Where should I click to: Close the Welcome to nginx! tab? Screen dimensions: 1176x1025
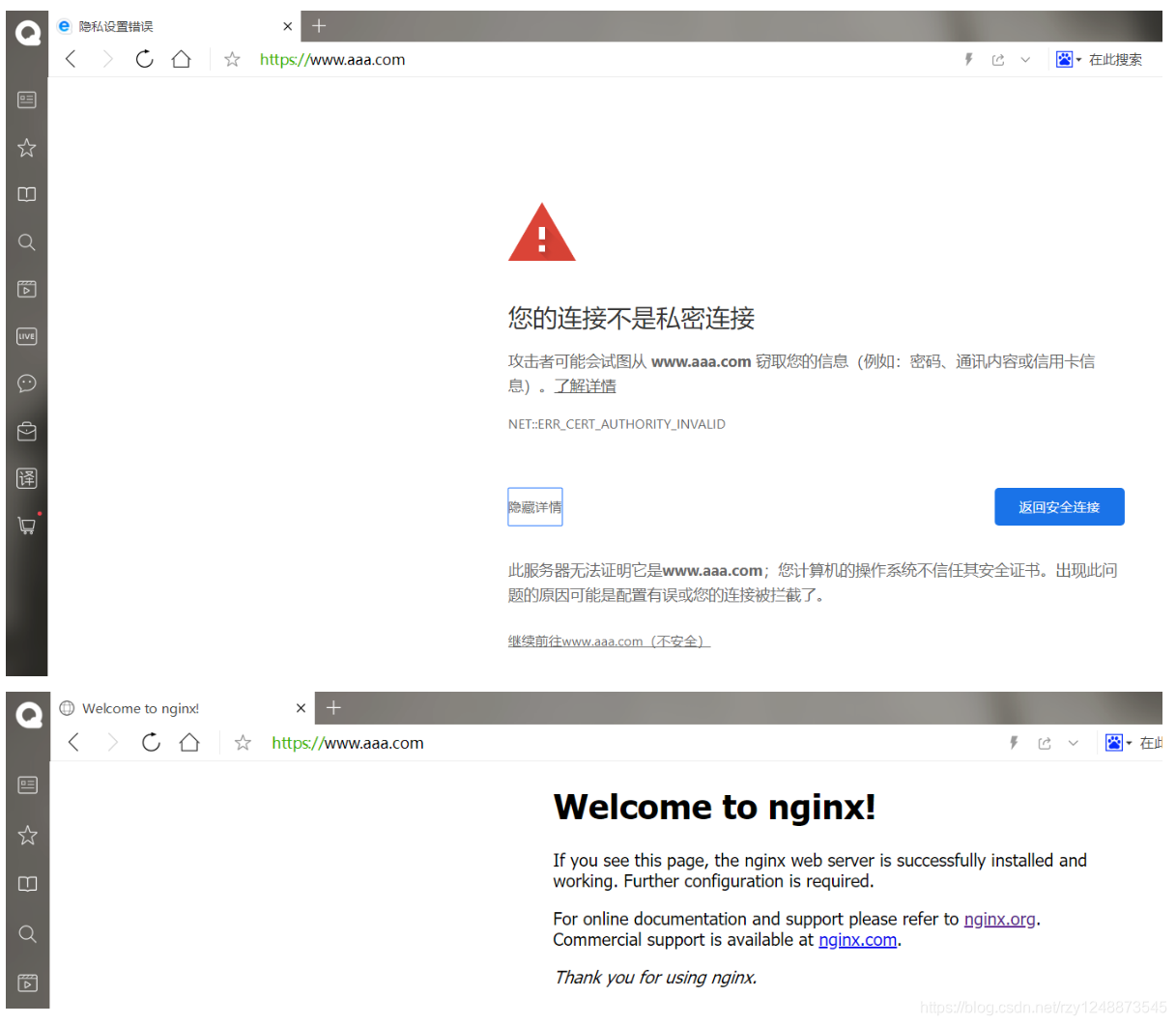point(301,708)
